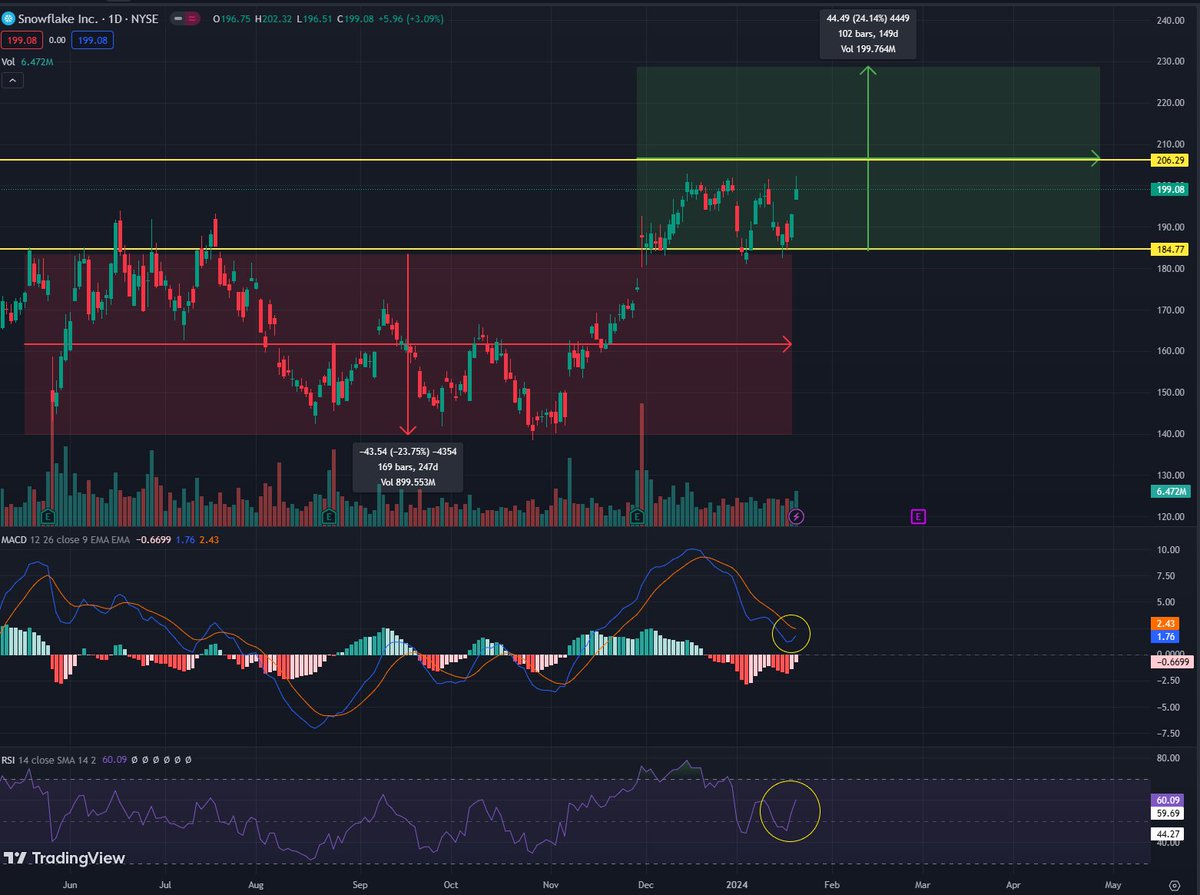Open the 1D timeframe selector

point(116,18)
